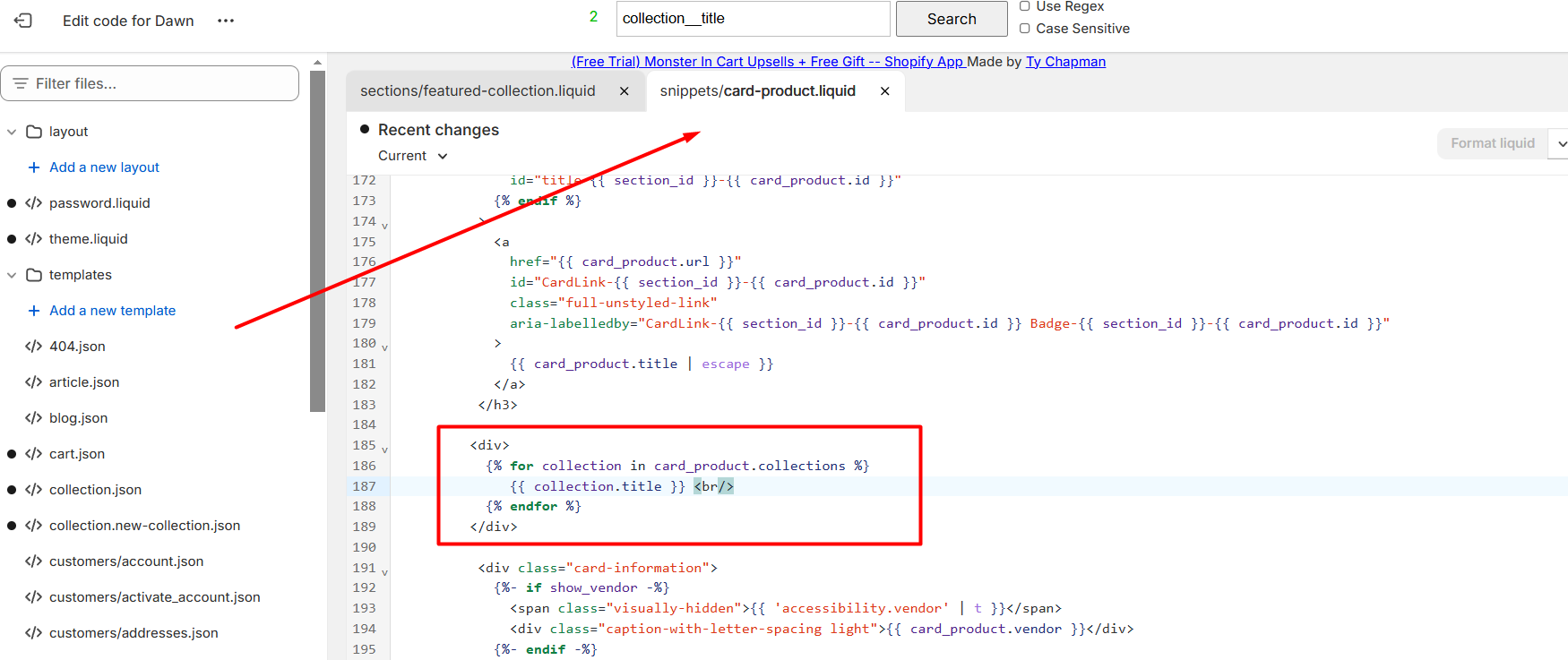Open collection.new-collection.json file

[x=144, y=526]
